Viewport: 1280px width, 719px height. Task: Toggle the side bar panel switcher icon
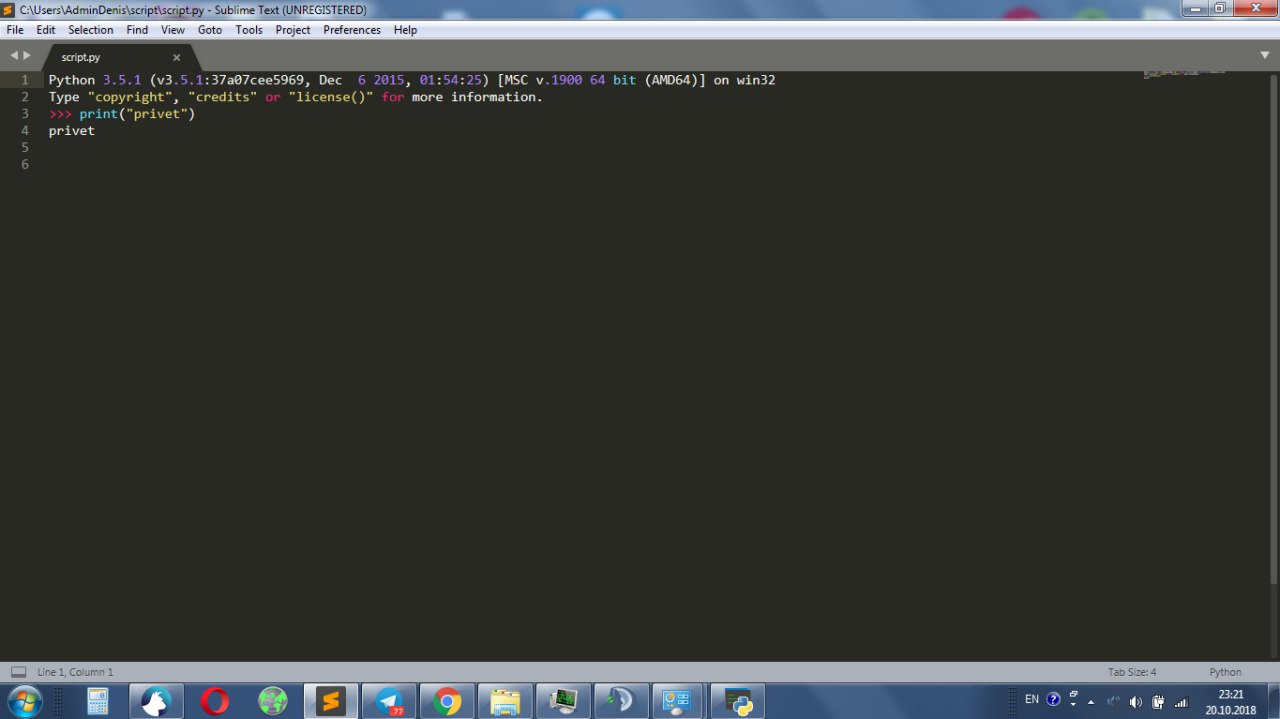click(x=18, y=672)
